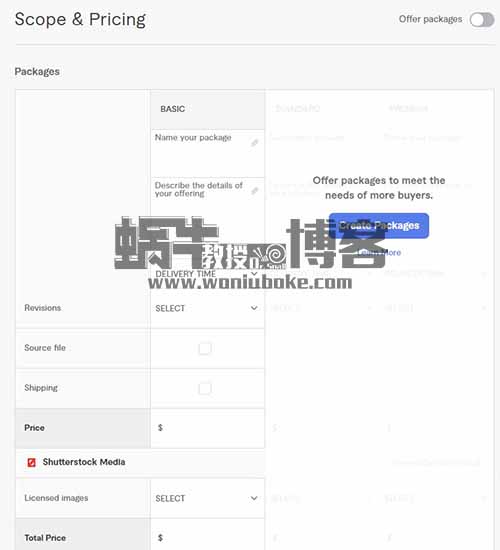Toggle the Offer packages switch
The image size is (500, 550).
coord(482,20)
